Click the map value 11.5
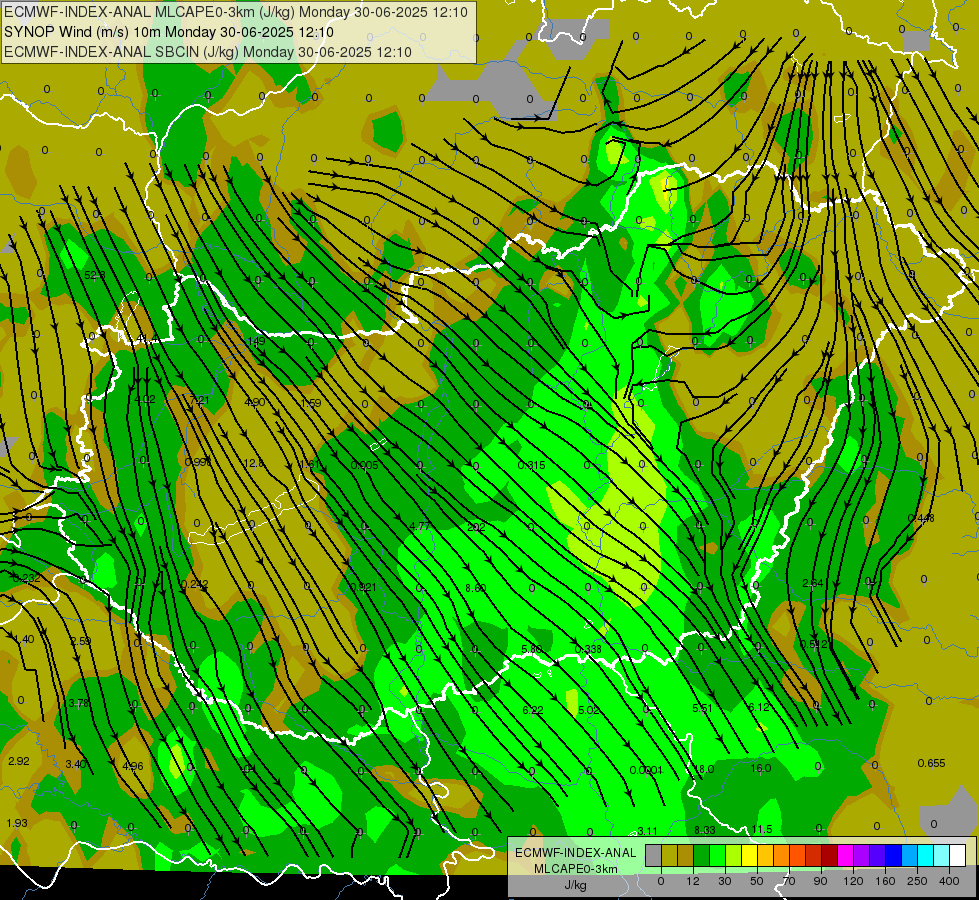979x900 pixels. coord(762,829)
